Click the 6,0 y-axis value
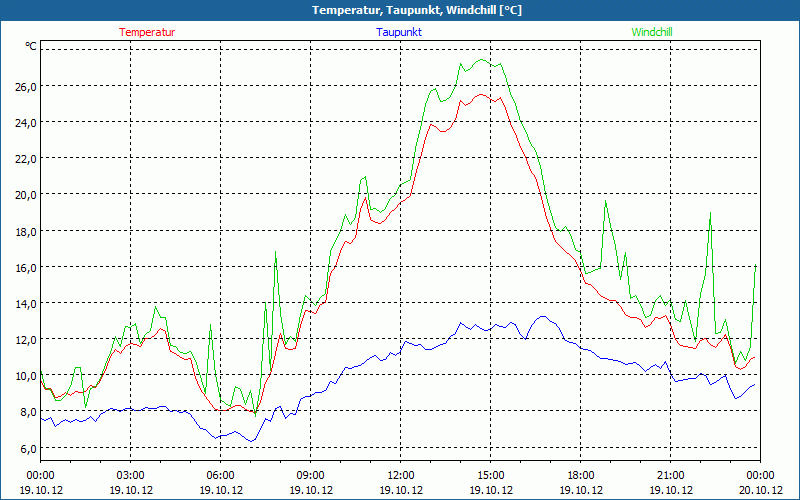The width and height of the screenshot is (800, 500). 28,448
